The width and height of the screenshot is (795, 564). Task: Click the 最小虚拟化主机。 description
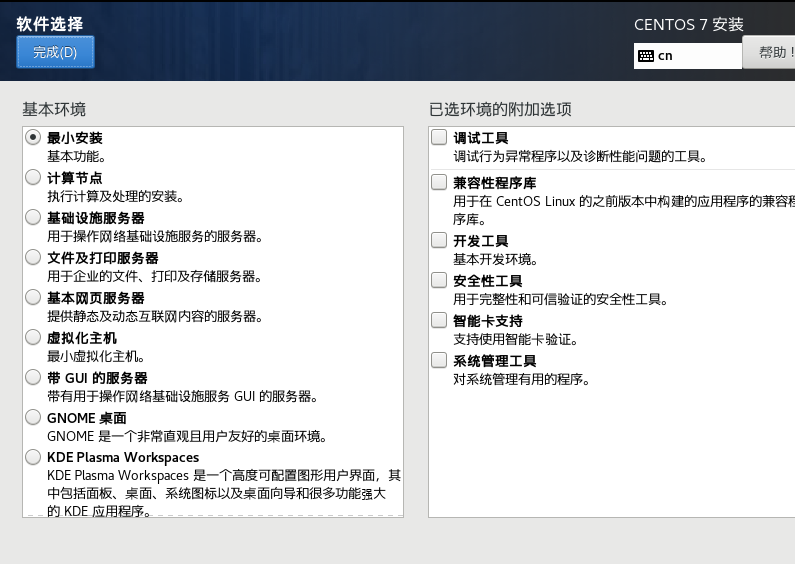(x=96, y=357)
